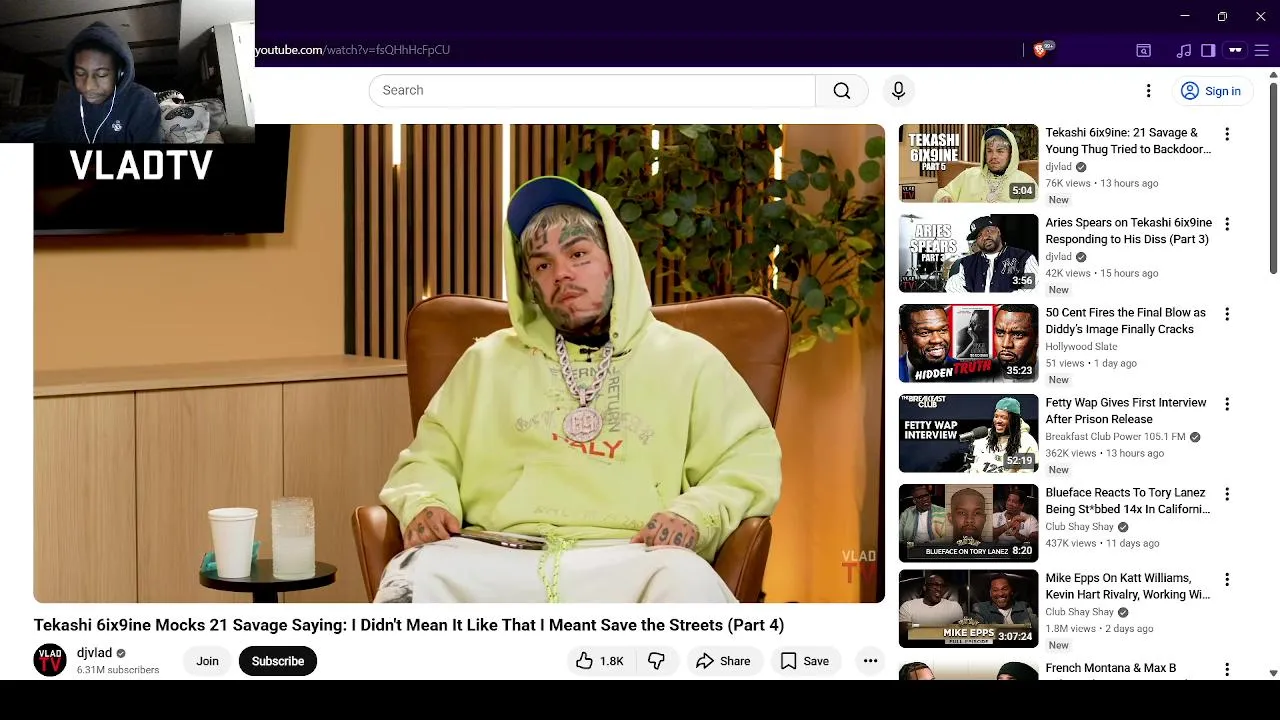Open Aries Spears Part 3 thumbnail
Viewport: 1280px width, 720px height.
(x=968, y=253)
